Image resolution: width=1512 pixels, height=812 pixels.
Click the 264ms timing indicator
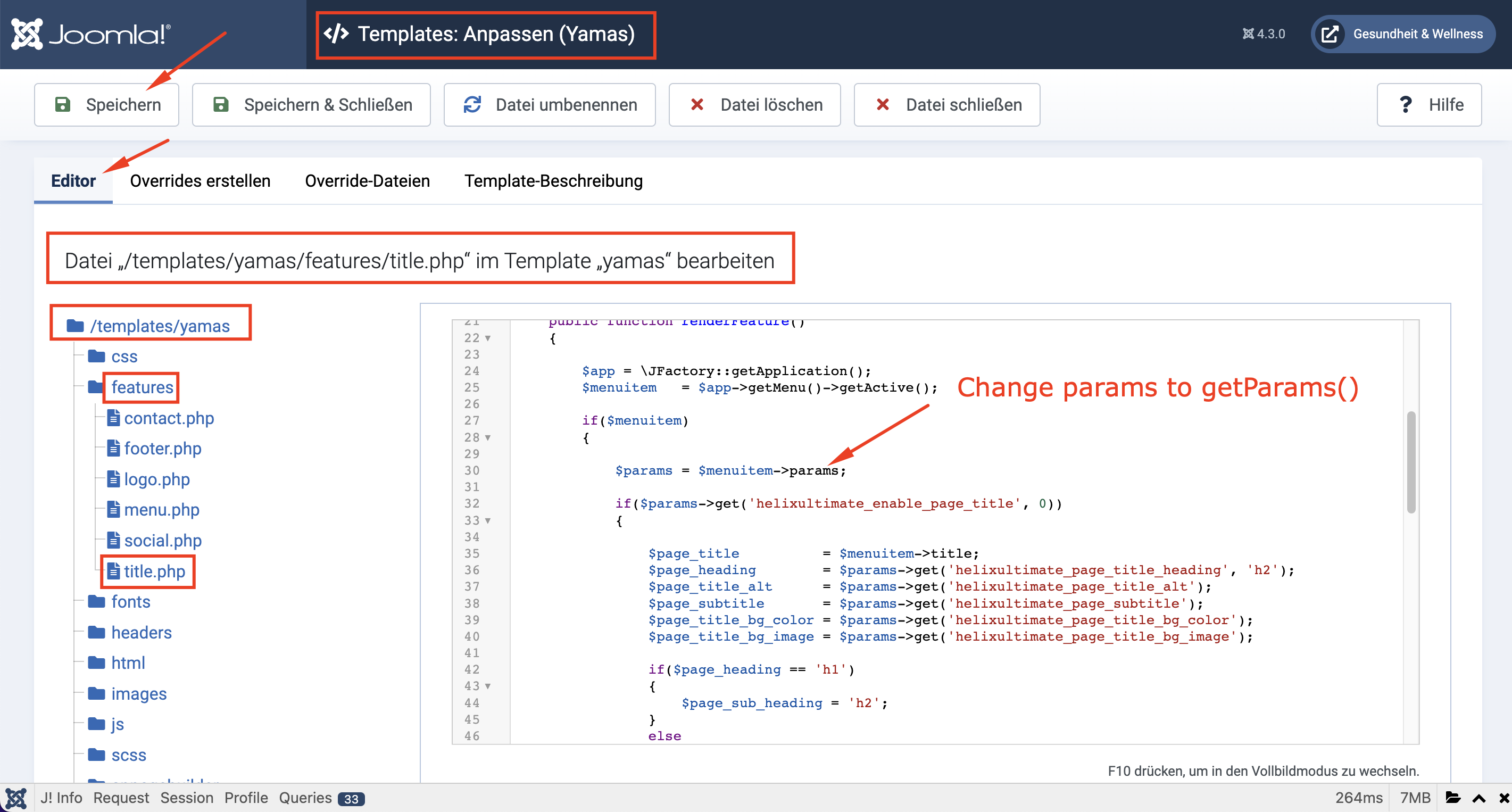pos(1359,798)
